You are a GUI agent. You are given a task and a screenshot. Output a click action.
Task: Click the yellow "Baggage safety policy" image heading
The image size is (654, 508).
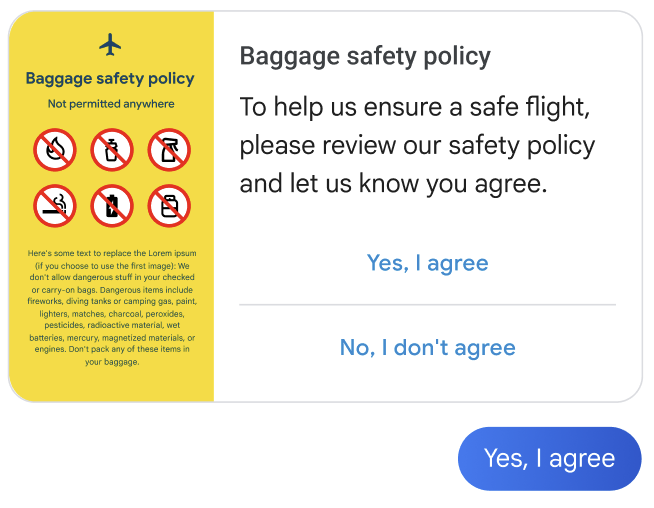110,79
